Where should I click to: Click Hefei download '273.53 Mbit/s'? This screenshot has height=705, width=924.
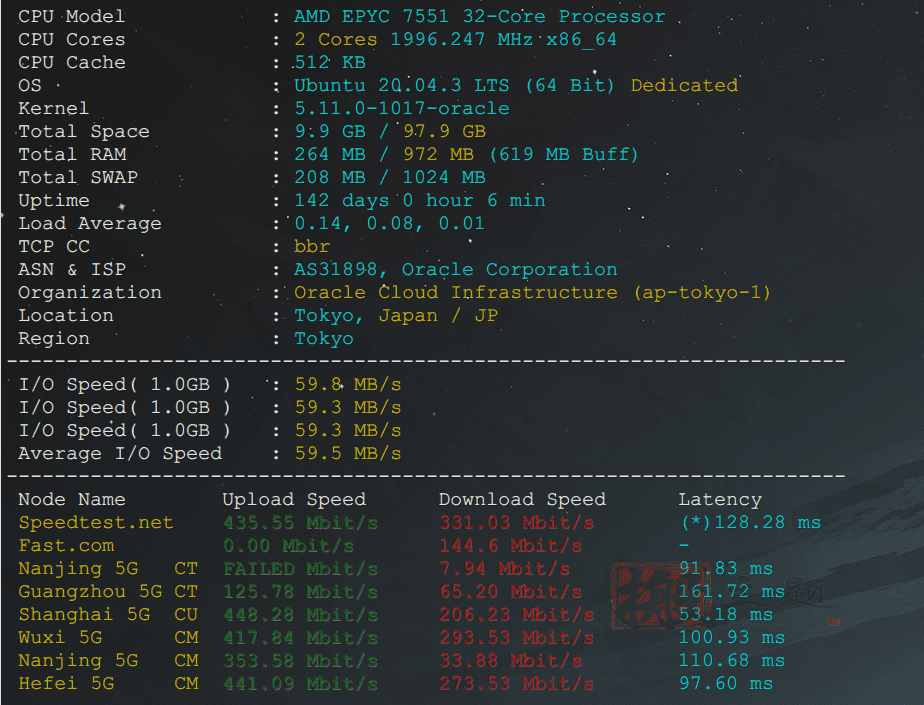point(517,683)
